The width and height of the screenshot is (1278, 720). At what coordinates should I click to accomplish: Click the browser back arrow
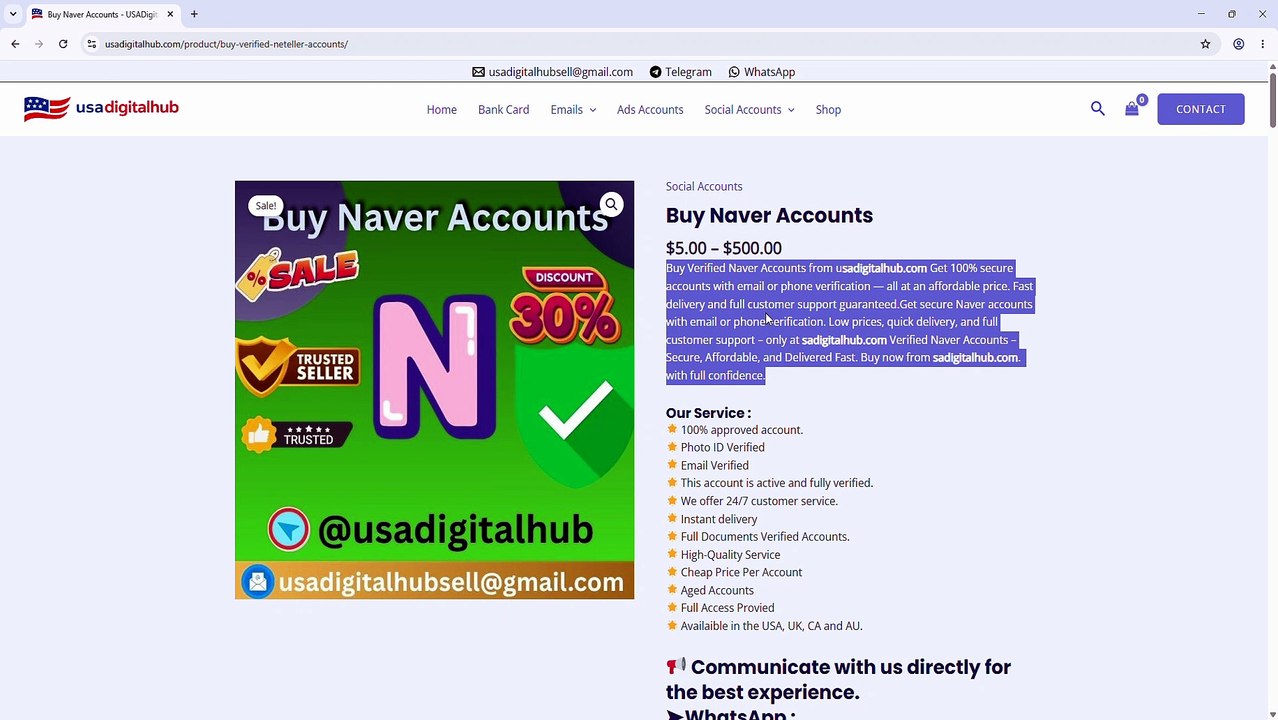tap(15, 44)
